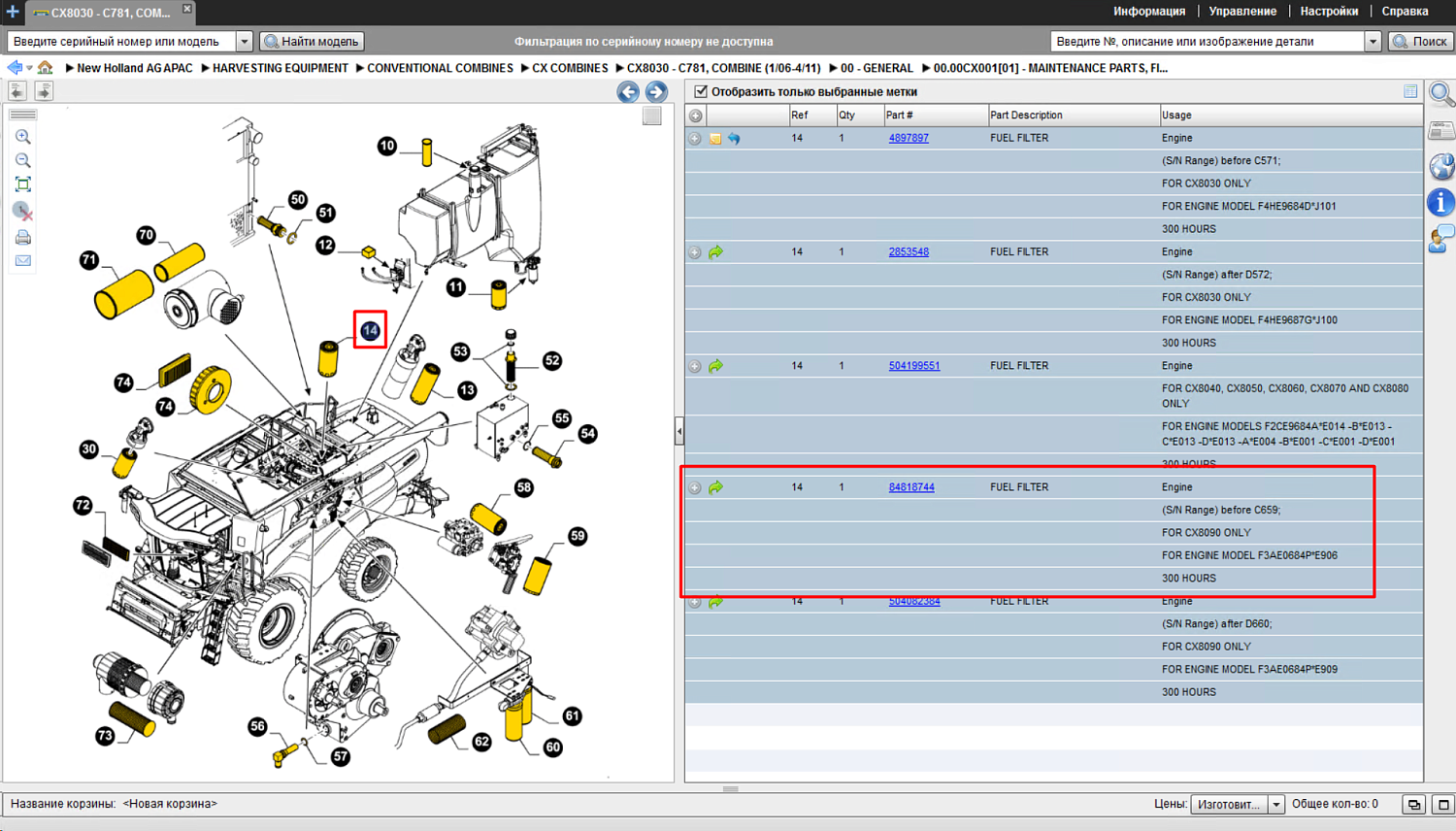Screen dimensions: 1456x831
Task: Click the green arrow for part 84818744
Action: [716, 487]
